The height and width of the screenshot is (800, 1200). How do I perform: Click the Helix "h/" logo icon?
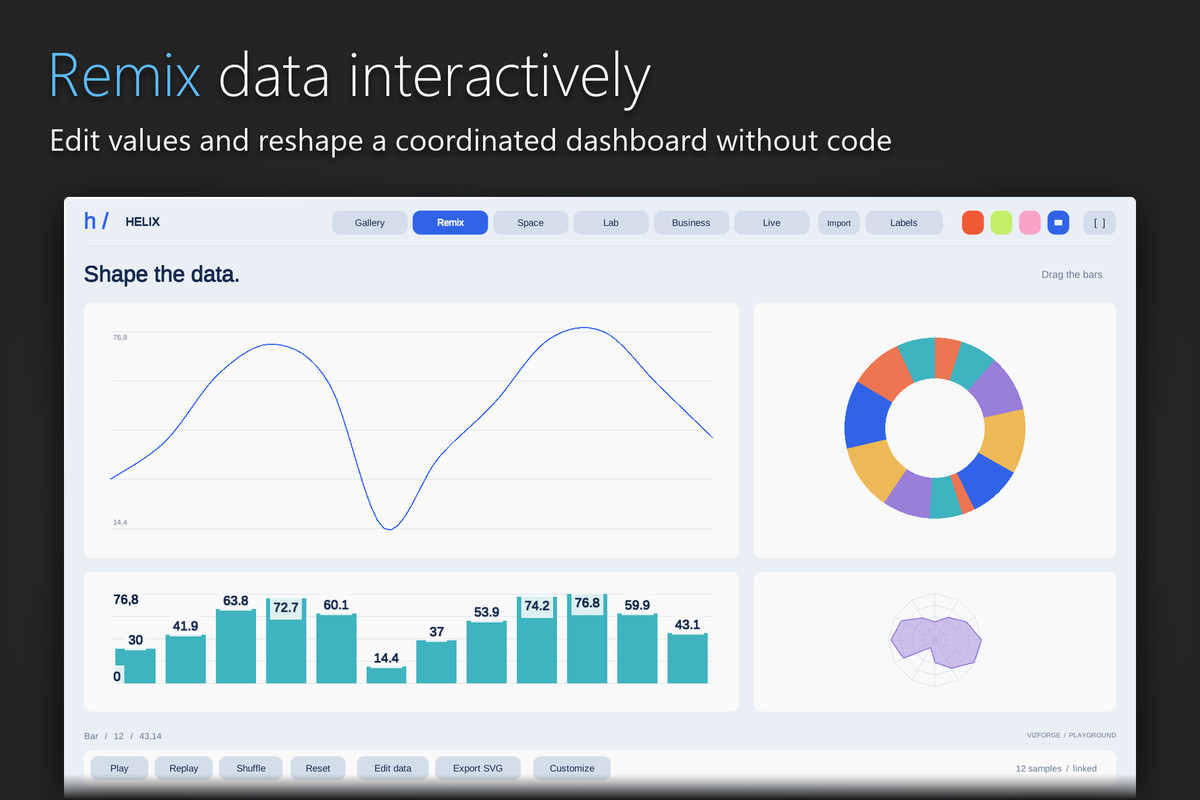[x=96, y=222]
